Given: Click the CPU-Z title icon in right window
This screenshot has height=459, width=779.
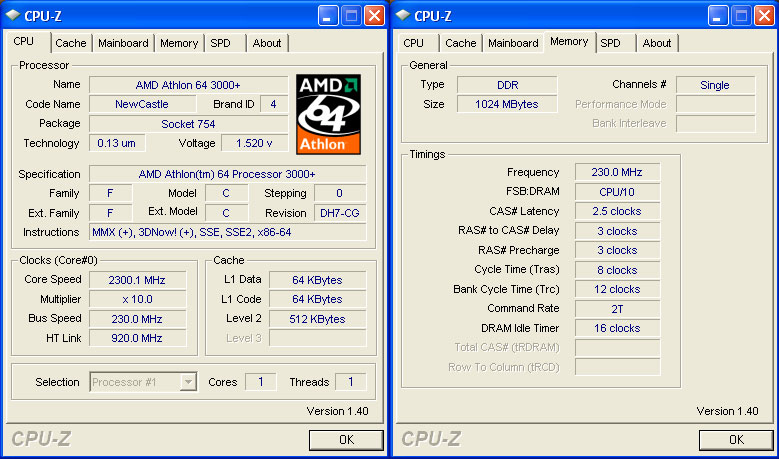Looking at the screenshot, I should pos(403,15).
